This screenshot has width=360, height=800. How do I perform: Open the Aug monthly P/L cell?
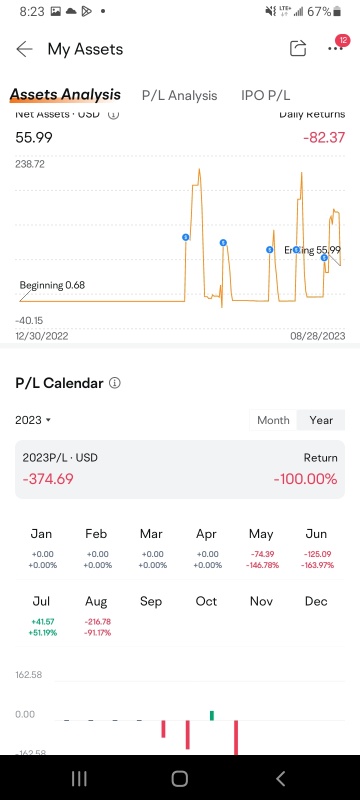pyautogui.click(x=96, y=616)
